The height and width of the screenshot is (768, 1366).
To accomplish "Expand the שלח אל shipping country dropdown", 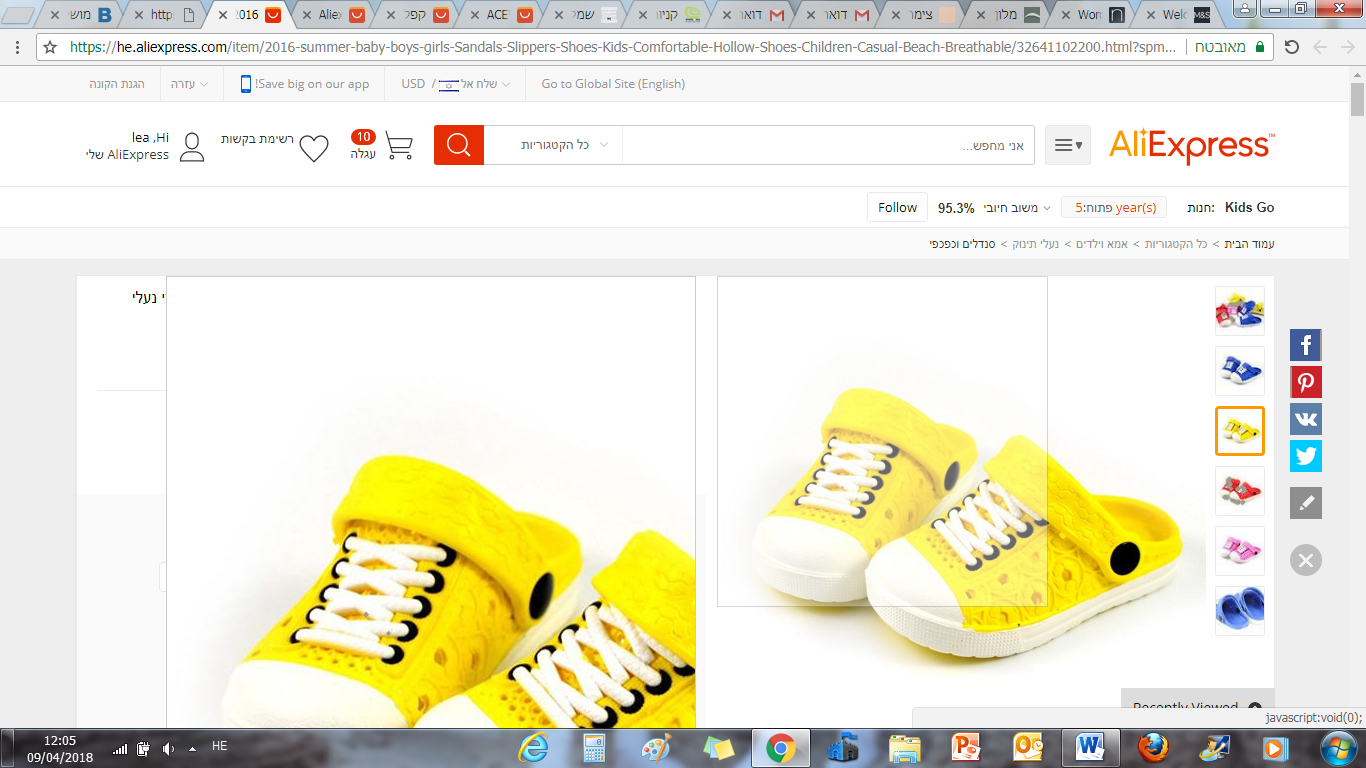I will [474, 84].
